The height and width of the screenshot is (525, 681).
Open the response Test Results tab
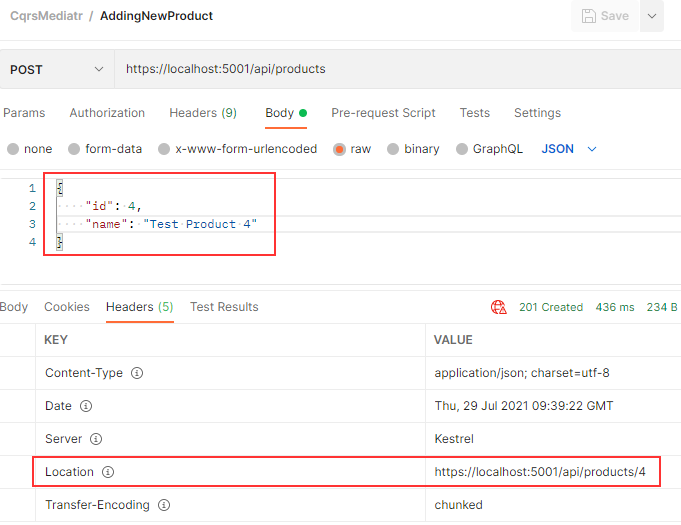coord(224,307)
